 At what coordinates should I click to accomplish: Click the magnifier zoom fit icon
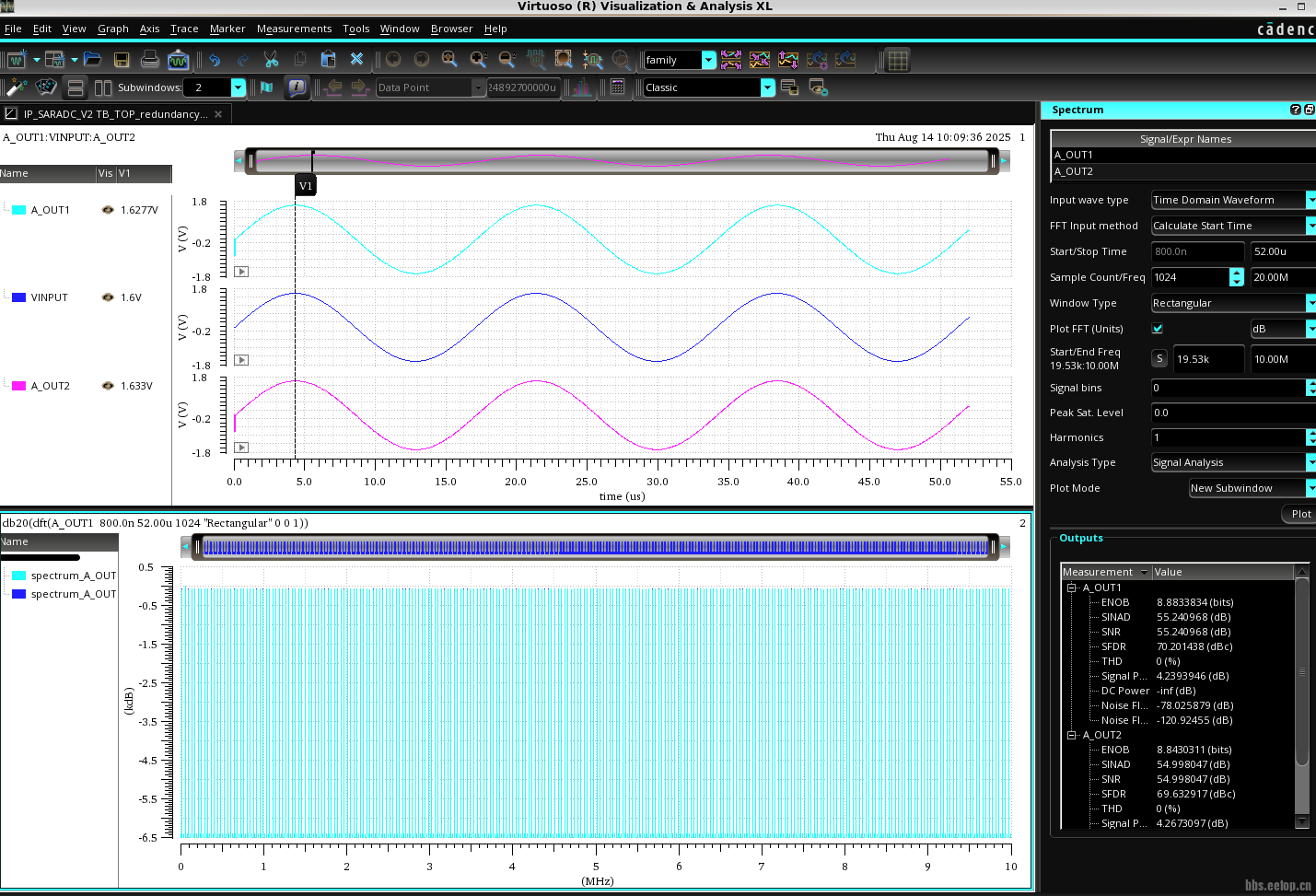(x=449, y=60)
